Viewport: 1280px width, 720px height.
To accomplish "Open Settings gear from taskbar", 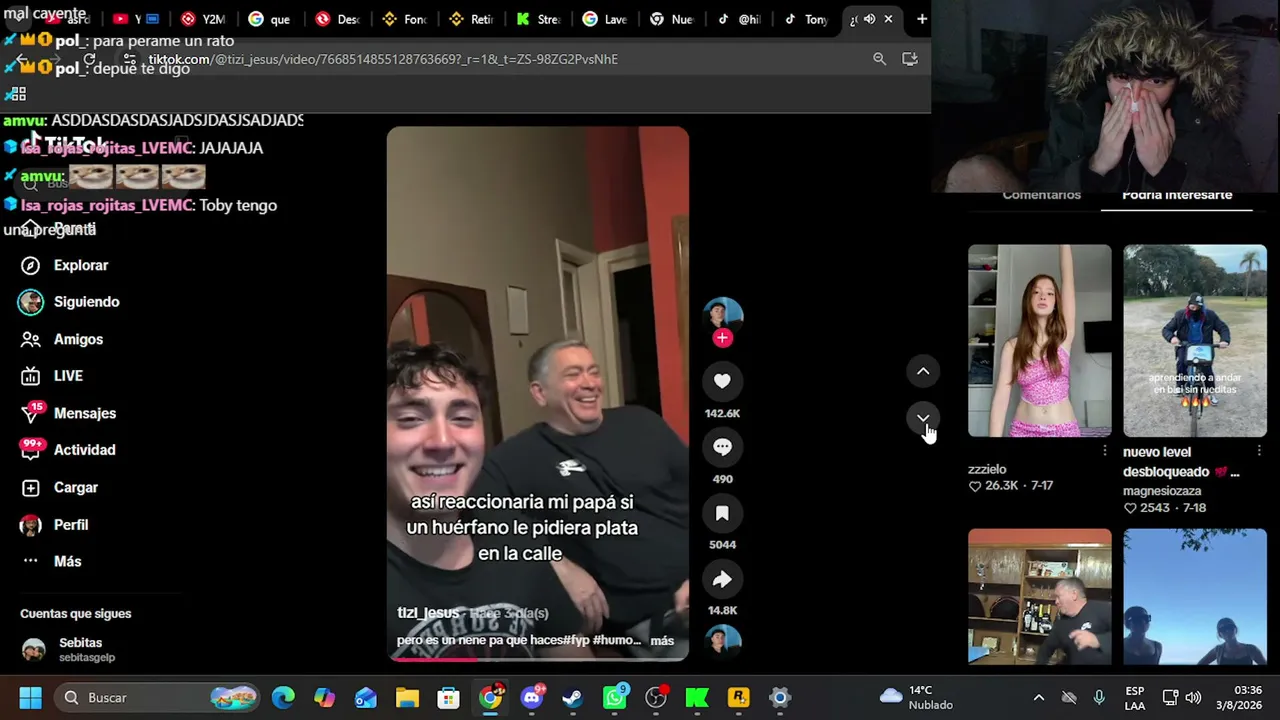I will [x=780, y=697].
